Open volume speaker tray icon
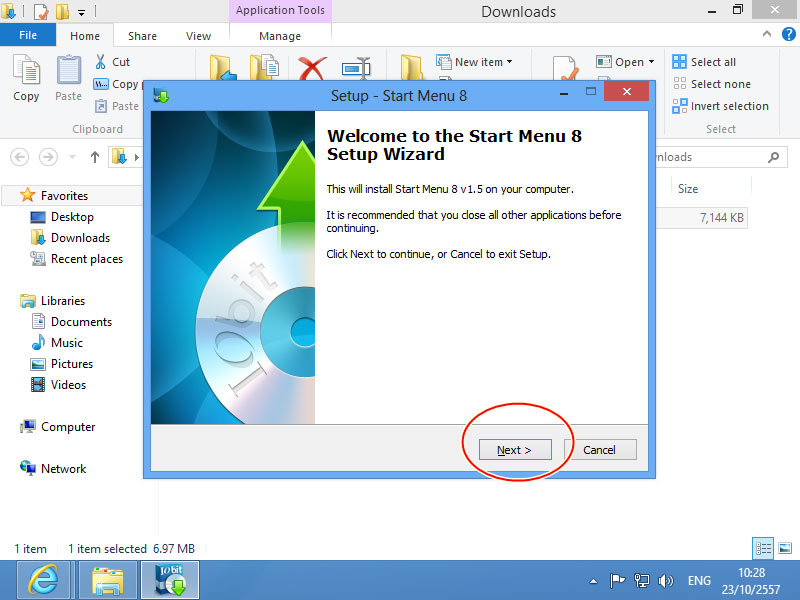This screenshot has width=800, height=600. (666, 581)
